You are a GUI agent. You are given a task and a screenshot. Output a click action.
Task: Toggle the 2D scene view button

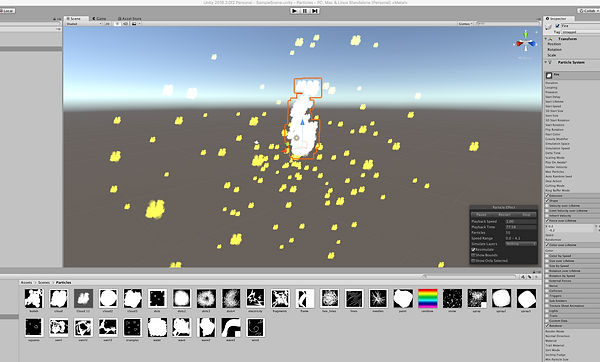pyautogui.click(x=108, y=24)
